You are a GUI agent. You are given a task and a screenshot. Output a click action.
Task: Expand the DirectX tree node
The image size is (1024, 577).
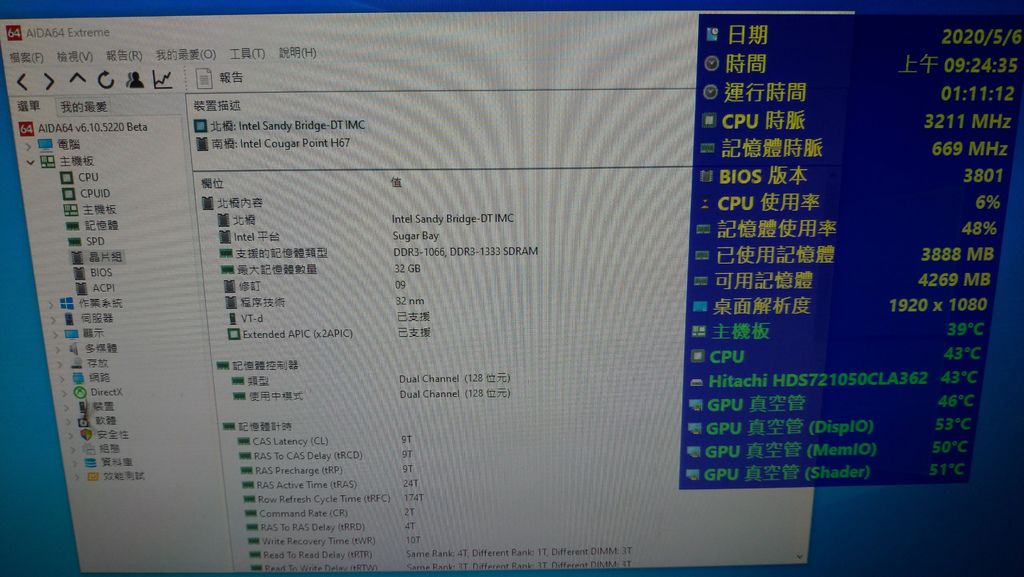65,393
